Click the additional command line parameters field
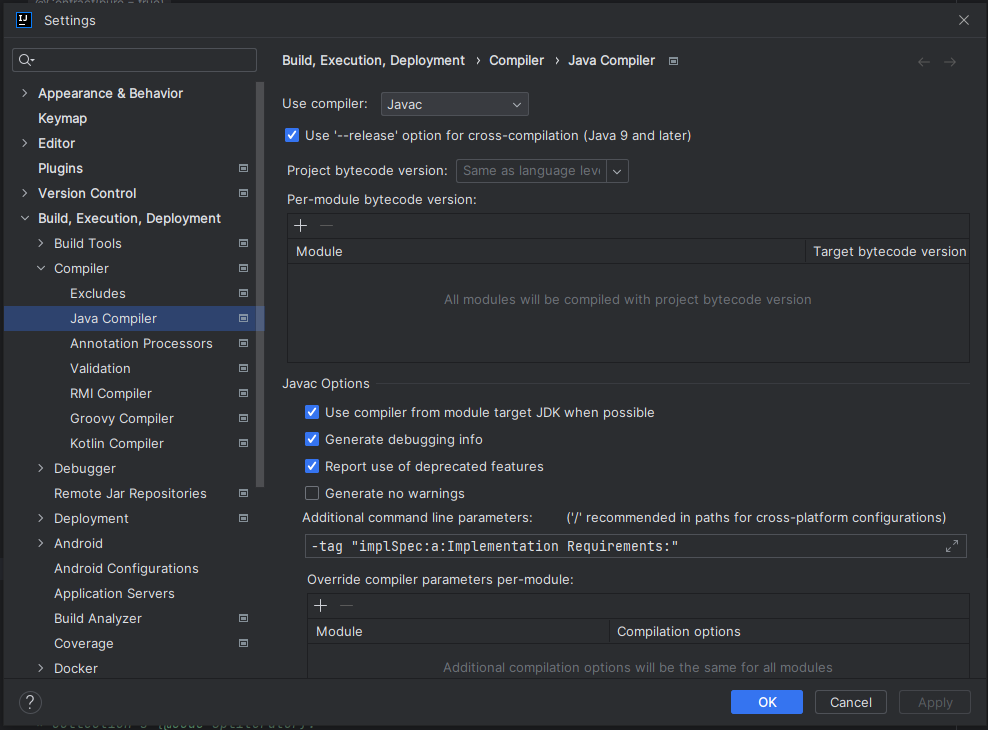 tap(636, 546)
